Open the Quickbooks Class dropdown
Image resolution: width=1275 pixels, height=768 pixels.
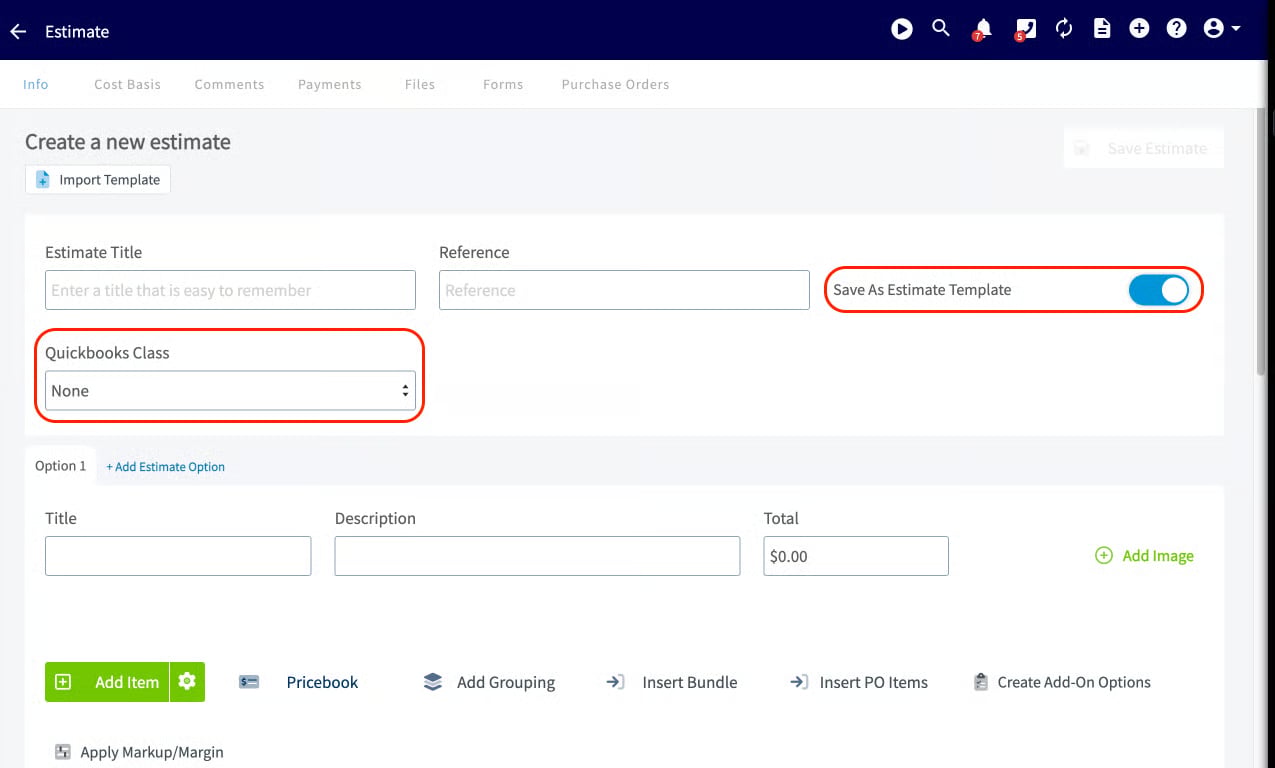click(230, 391)
